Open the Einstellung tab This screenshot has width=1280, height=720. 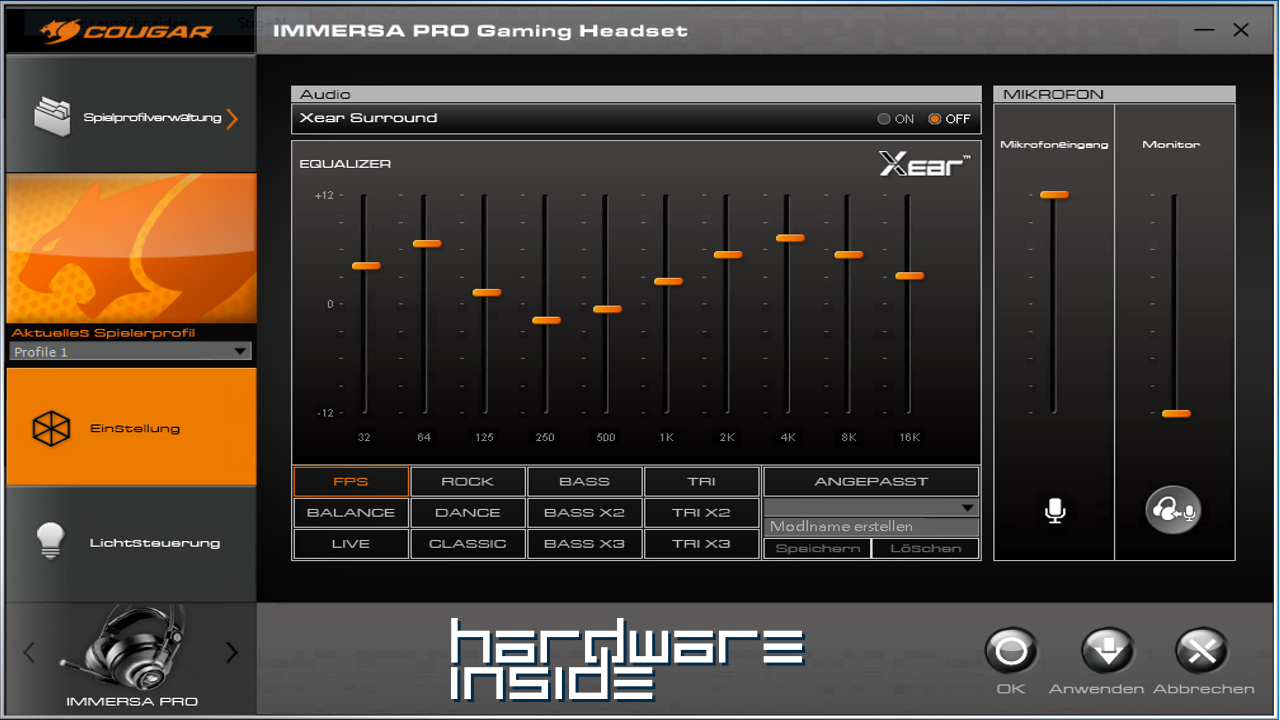coord(131,427)
